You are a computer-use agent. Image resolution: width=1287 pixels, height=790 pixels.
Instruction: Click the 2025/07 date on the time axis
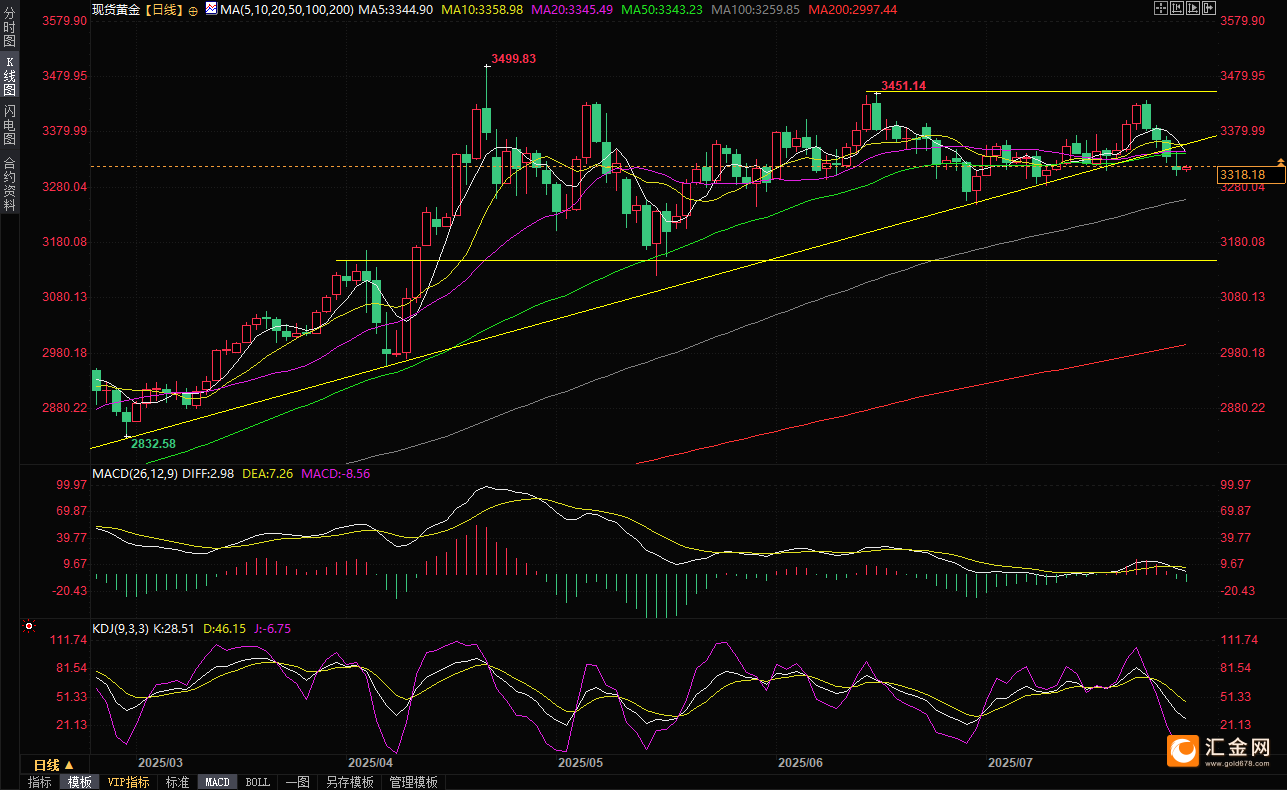1010,762
